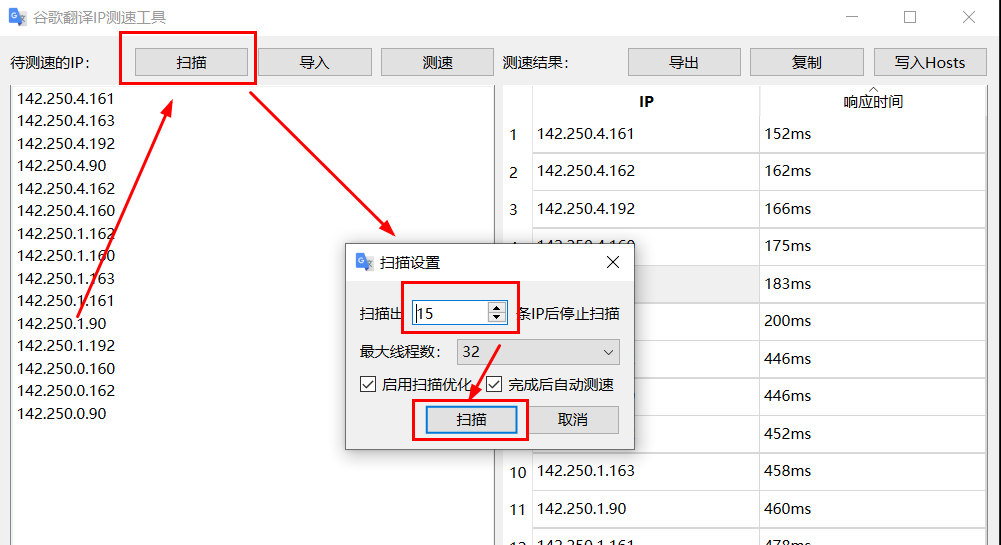Minimize the 谷歌翻译IP测速工具 window
The width and height of the screenshot is (1001, 545).
[852, 17]
